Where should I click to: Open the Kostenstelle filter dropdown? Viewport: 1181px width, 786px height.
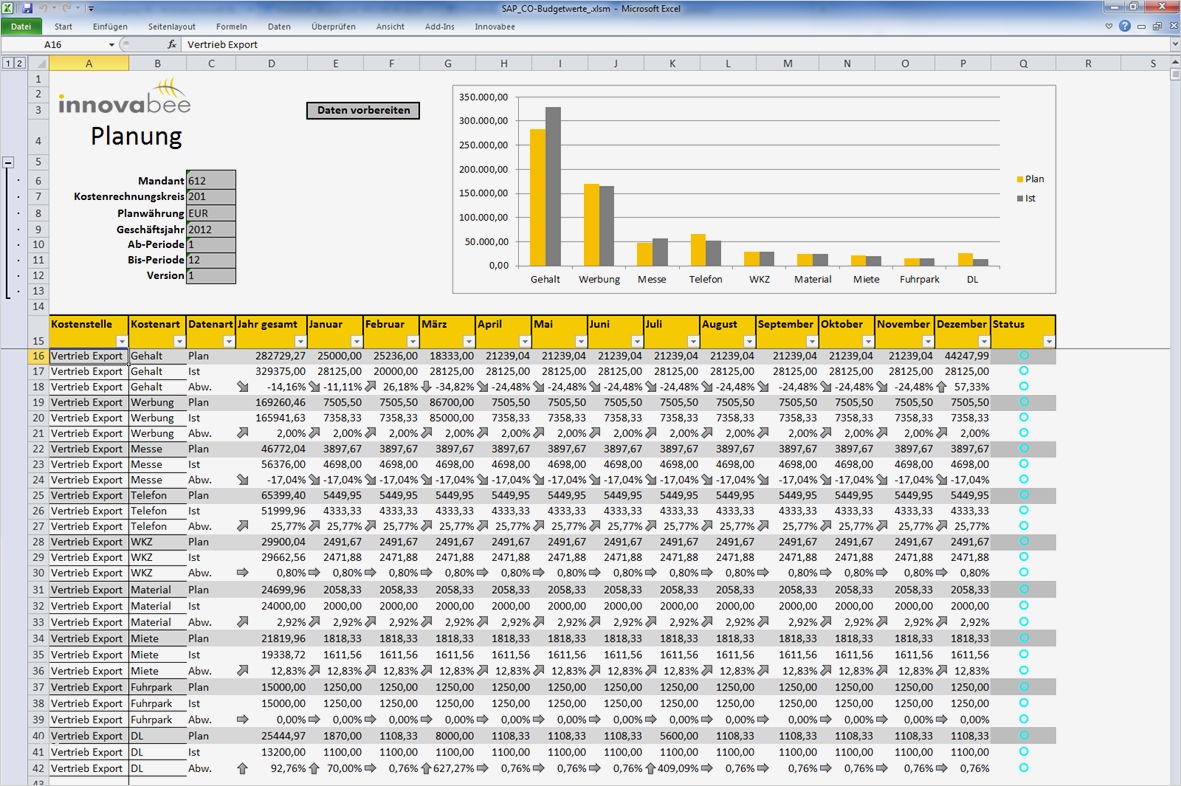tap(121, 342)
